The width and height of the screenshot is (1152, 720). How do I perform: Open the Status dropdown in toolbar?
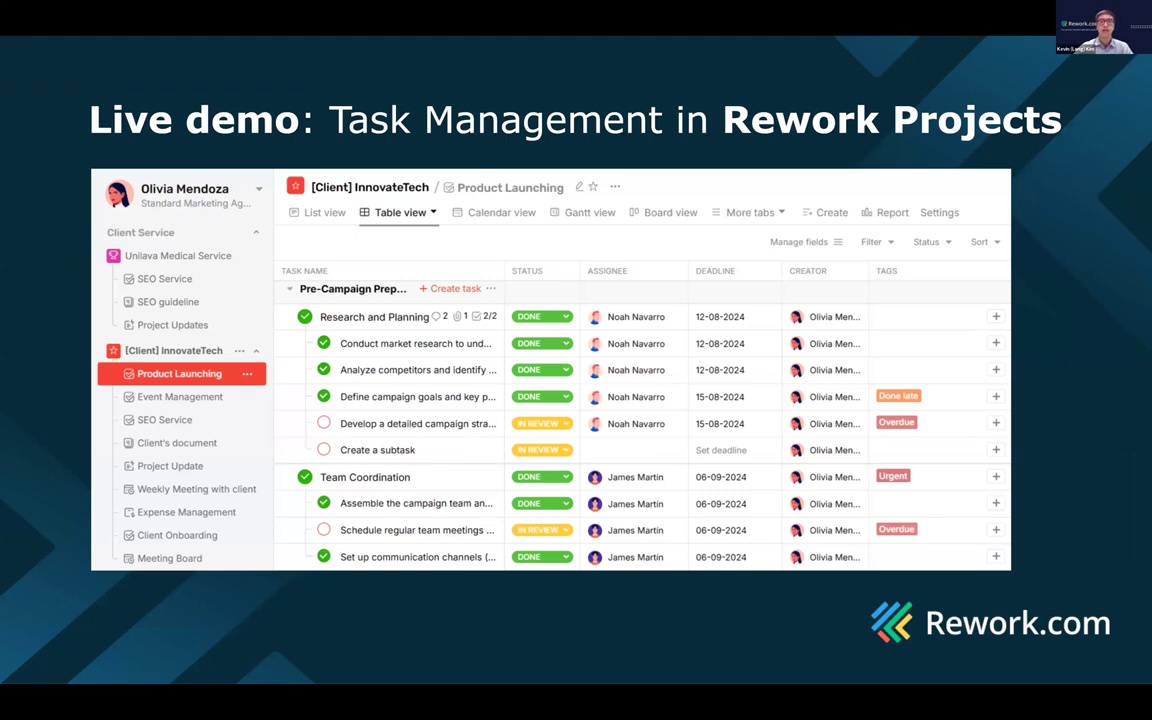click(932, 242)
